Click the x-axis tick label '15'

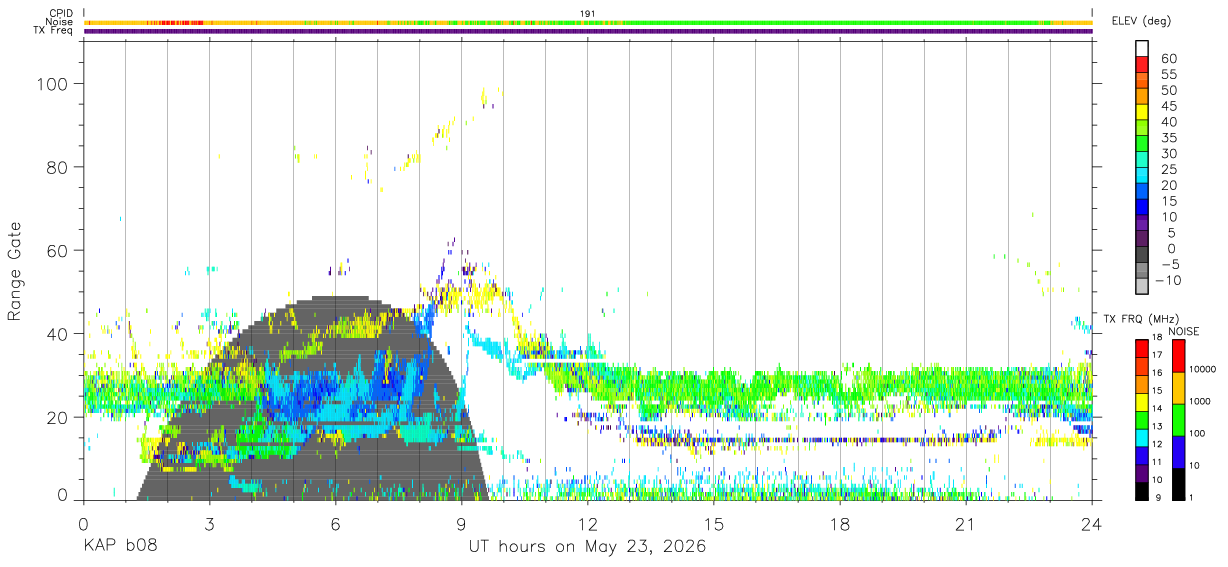coord(714,524)
